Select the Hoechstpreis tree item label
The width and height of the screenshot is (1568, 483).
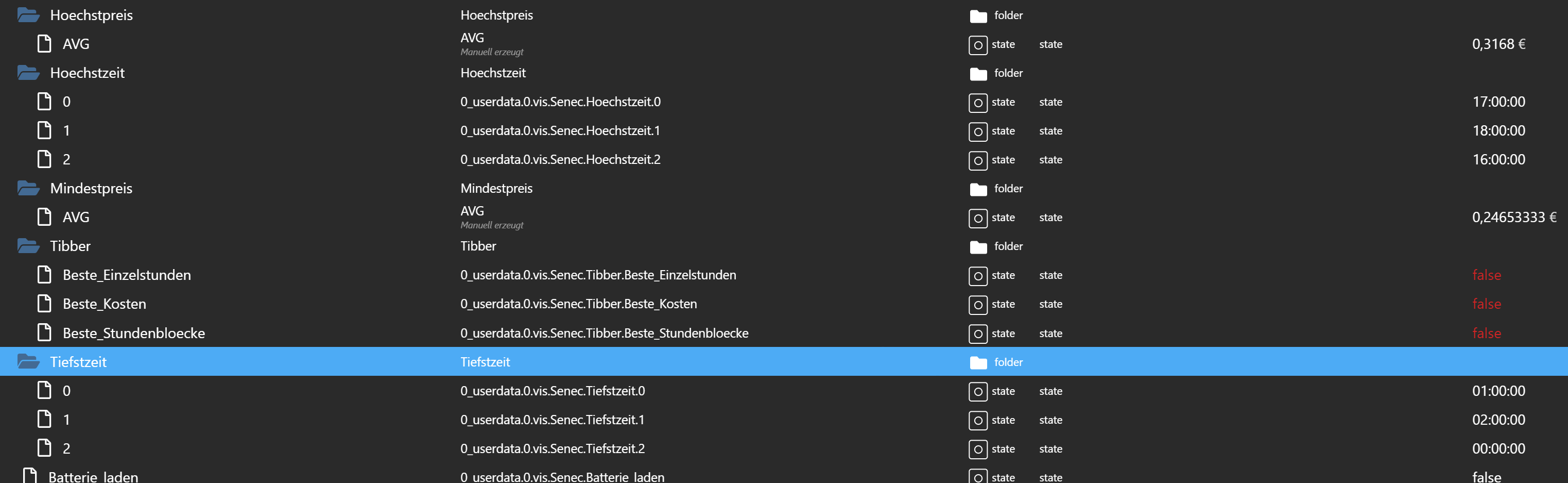[91, 15]
